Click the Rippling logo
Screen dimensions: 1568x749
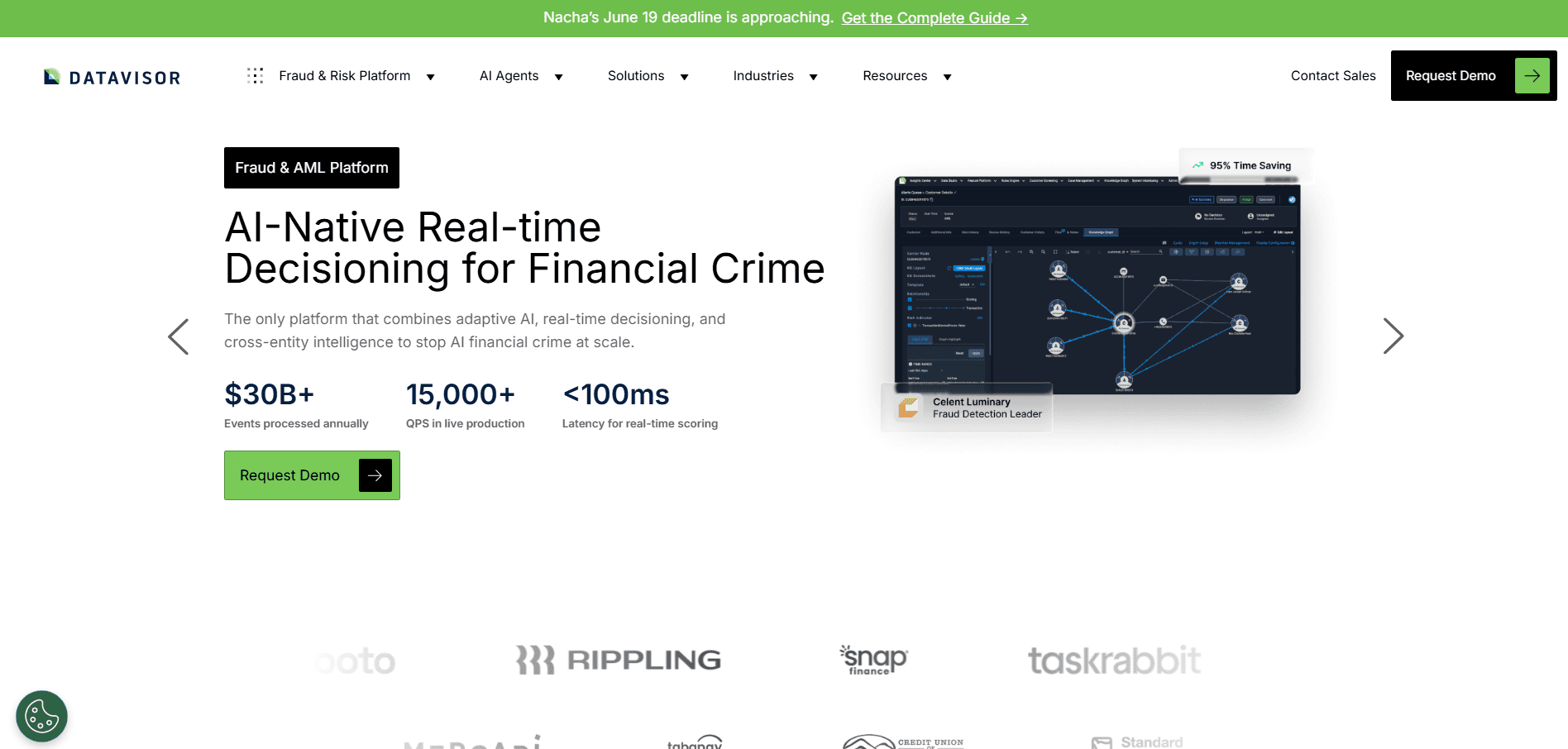click(x=619, y=660)
